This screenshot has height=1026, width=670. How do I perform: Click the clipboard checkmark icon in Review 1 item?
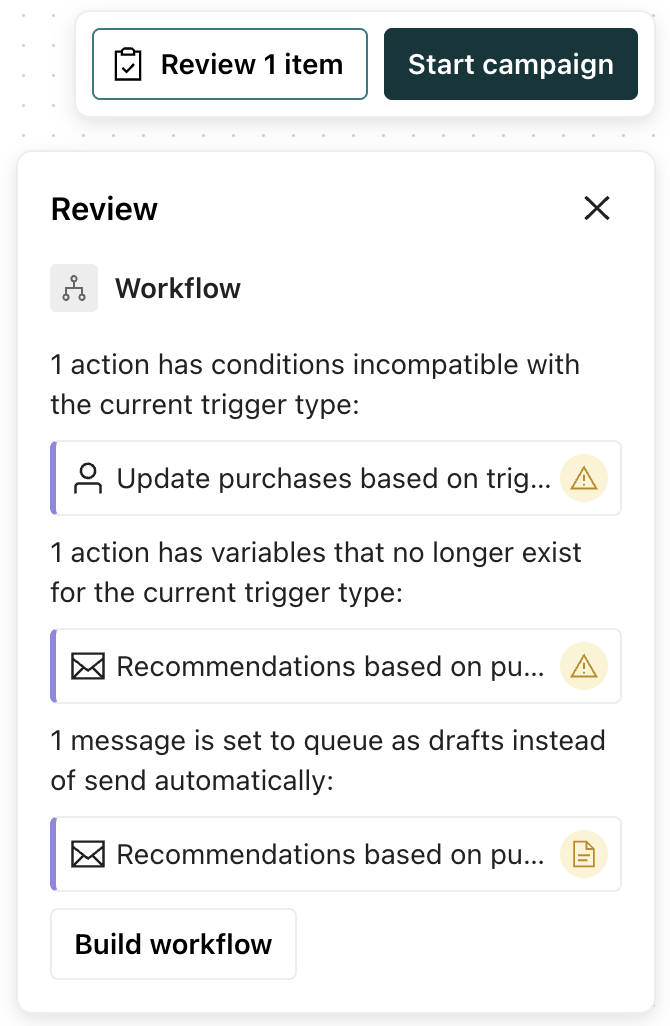(x=126, y=63)
